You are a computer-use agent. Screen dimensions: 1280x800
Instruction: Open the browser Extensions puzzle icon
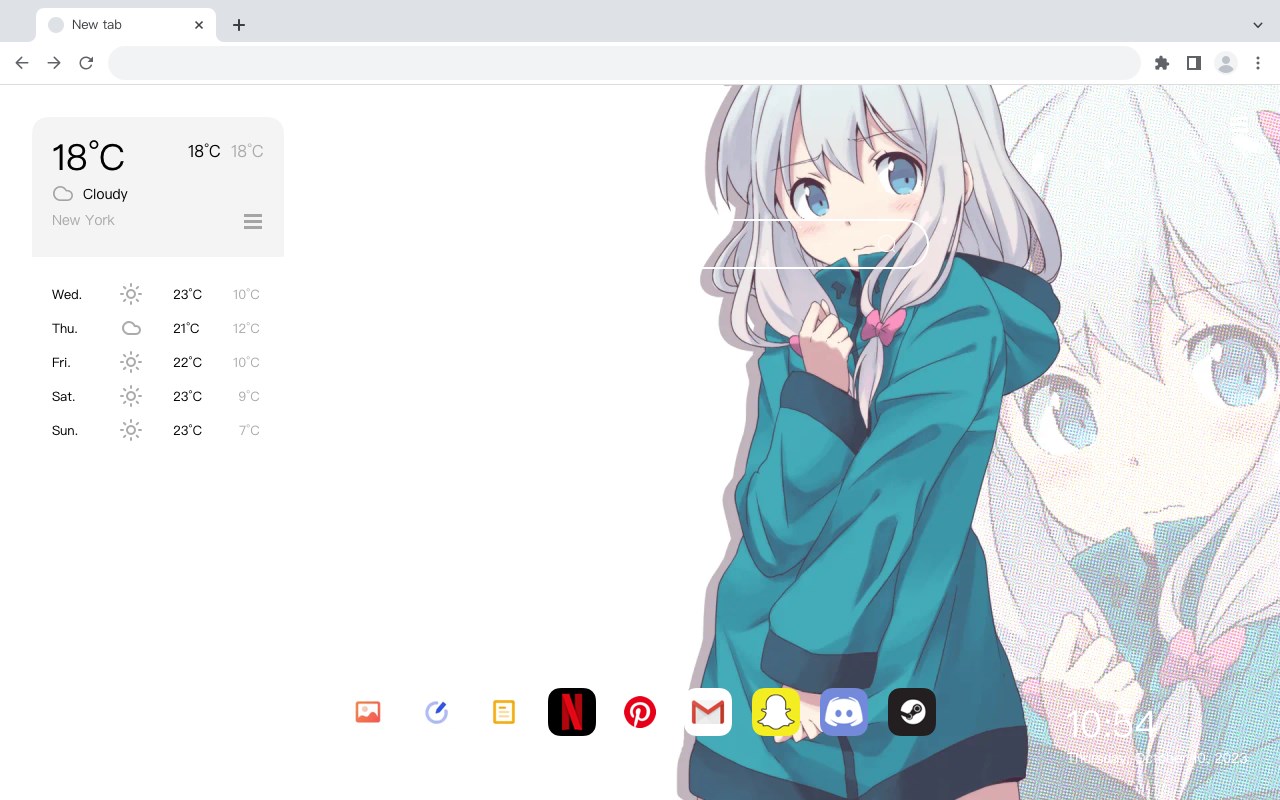coord(1162,63)
